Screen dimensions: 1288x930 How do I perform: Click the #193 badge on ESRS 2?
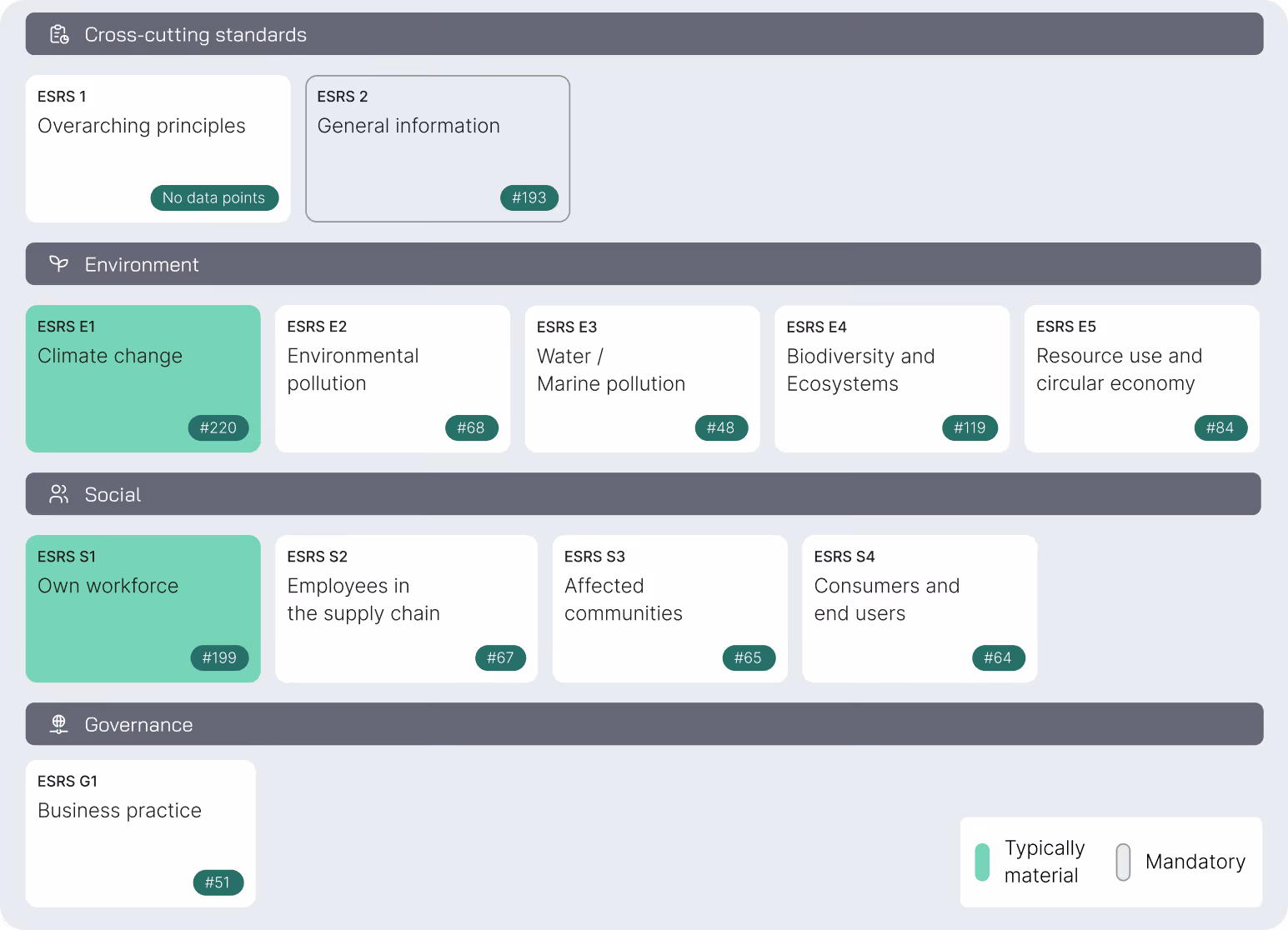529,198
